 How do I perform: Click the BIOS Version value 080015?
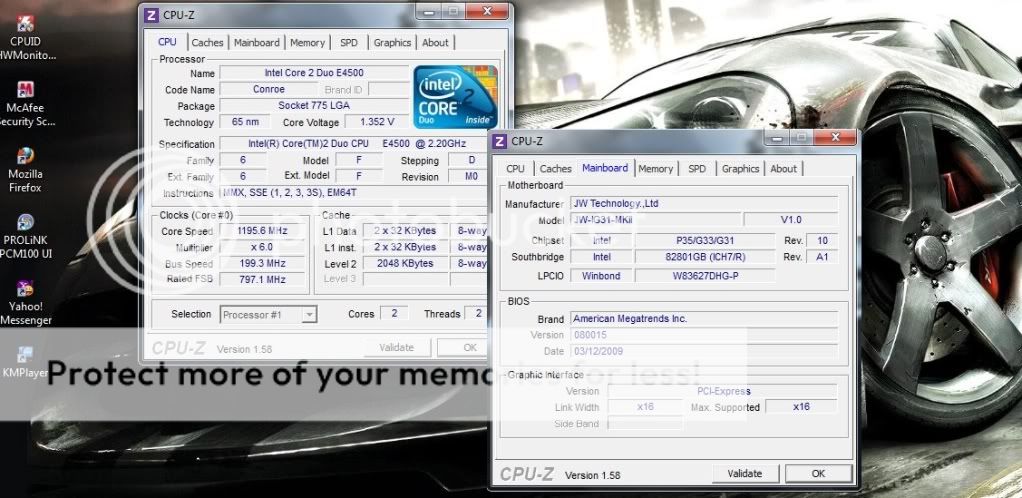[x=704, y=335]
